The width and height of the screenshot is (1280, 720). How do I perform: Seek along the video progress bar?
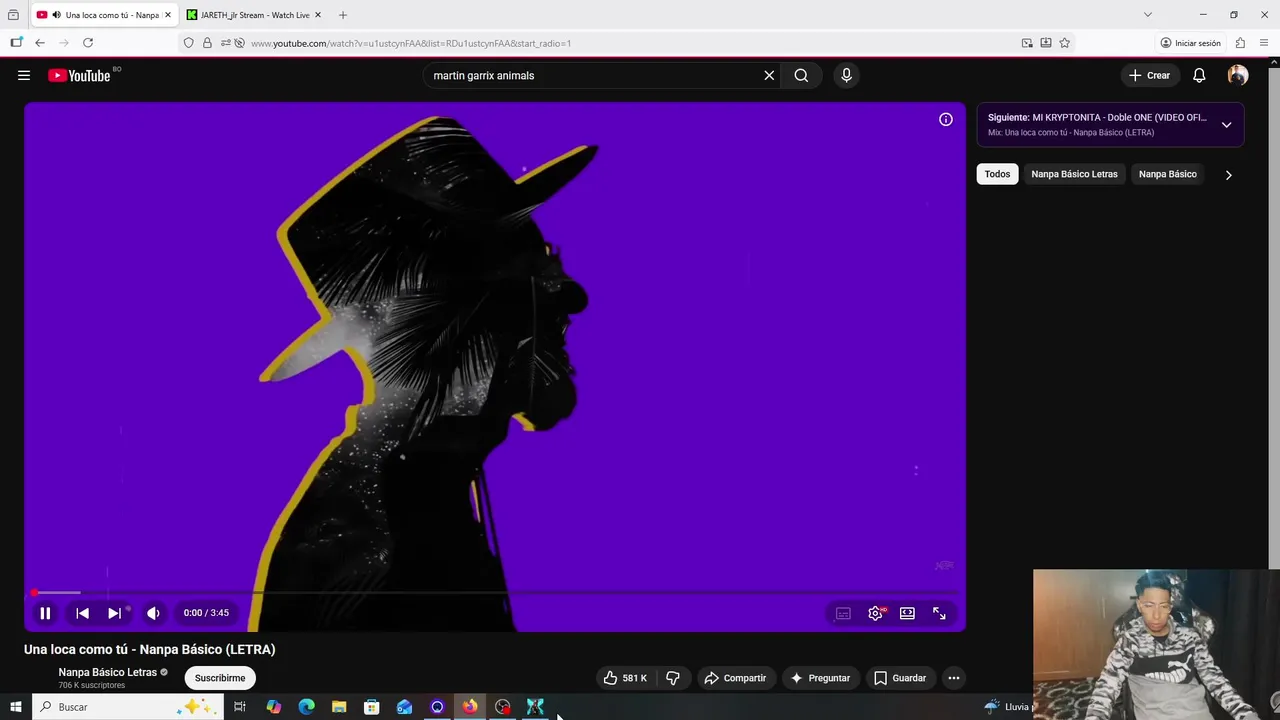(x=495, y=593)
